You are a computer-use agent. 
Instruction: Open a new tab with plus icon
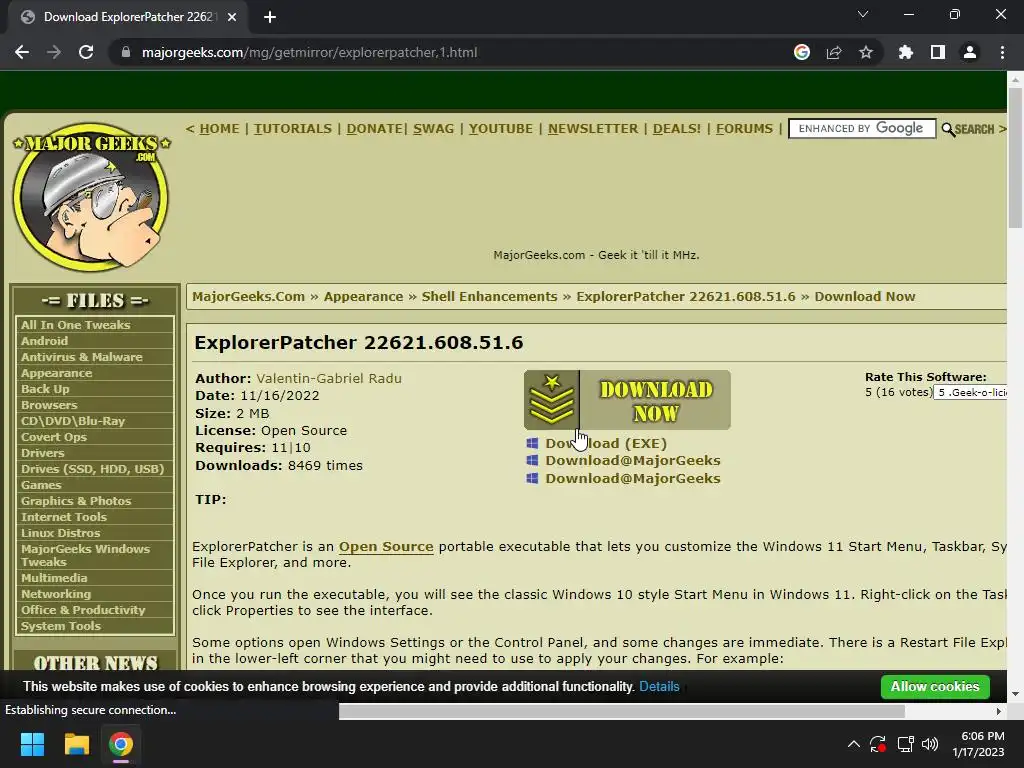coord(270,17)
